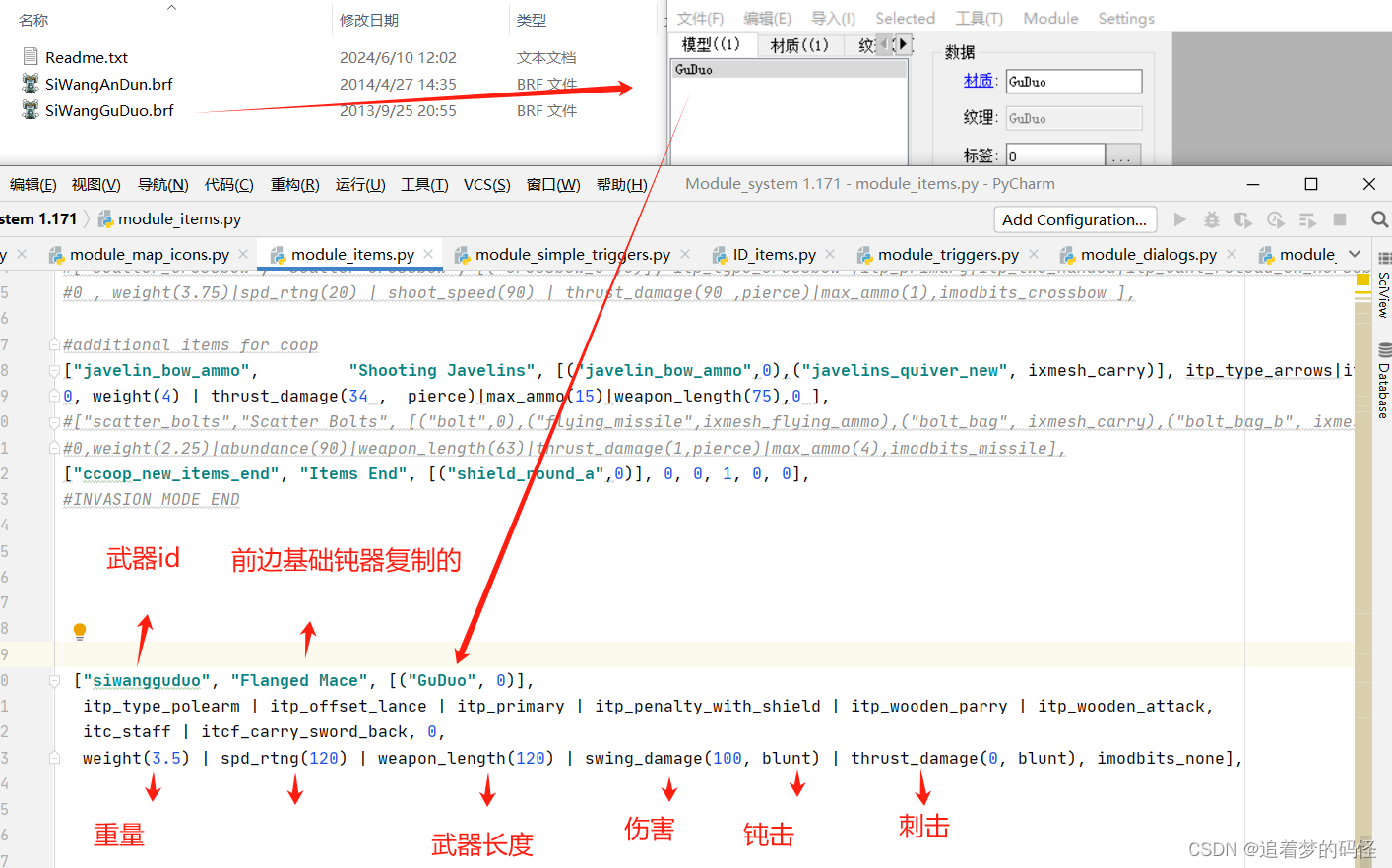Minimize the PyCharm window

(1253, 184)
